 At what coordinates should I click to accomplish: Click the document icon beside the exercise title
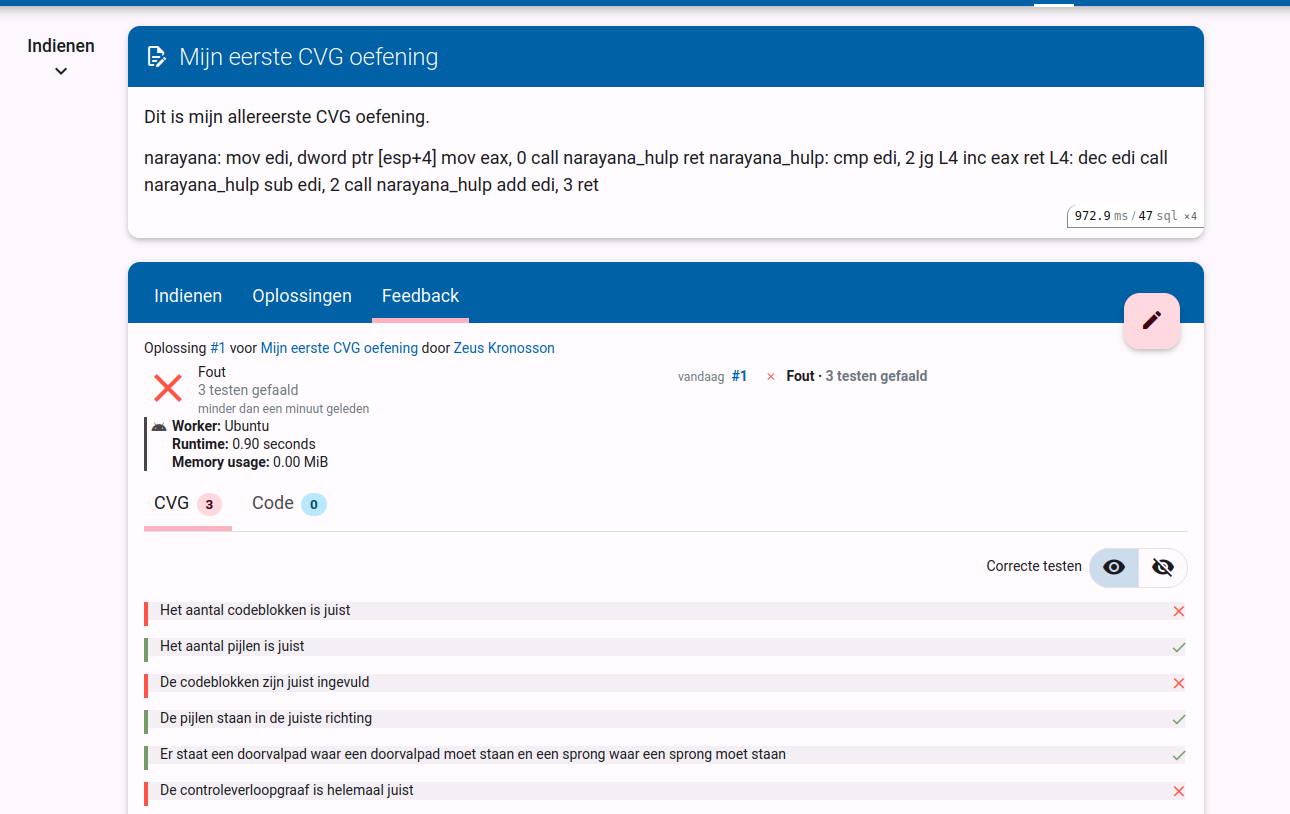click(156, 56)
